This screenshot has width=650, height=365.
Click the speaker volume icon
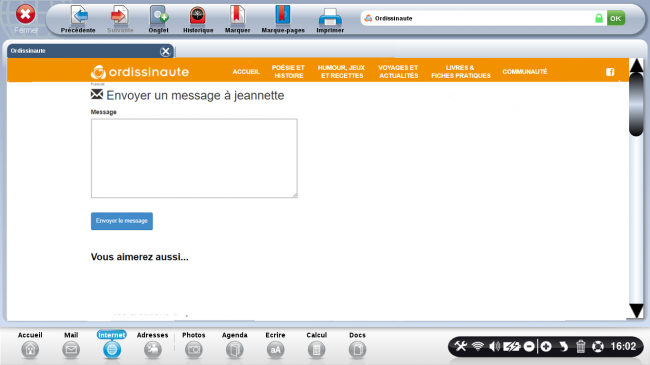coord(494,346)
